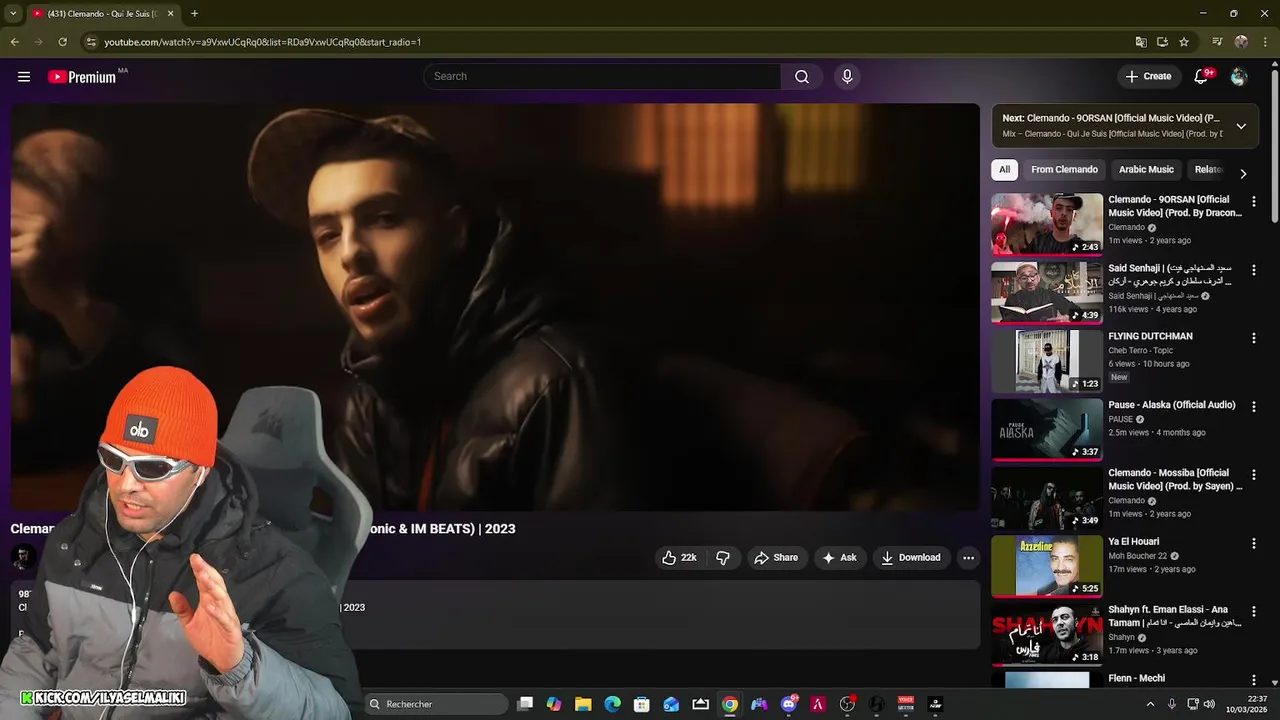Click the YouTube search input field
Screen dimensions: 1280x720
click(603, 77)
